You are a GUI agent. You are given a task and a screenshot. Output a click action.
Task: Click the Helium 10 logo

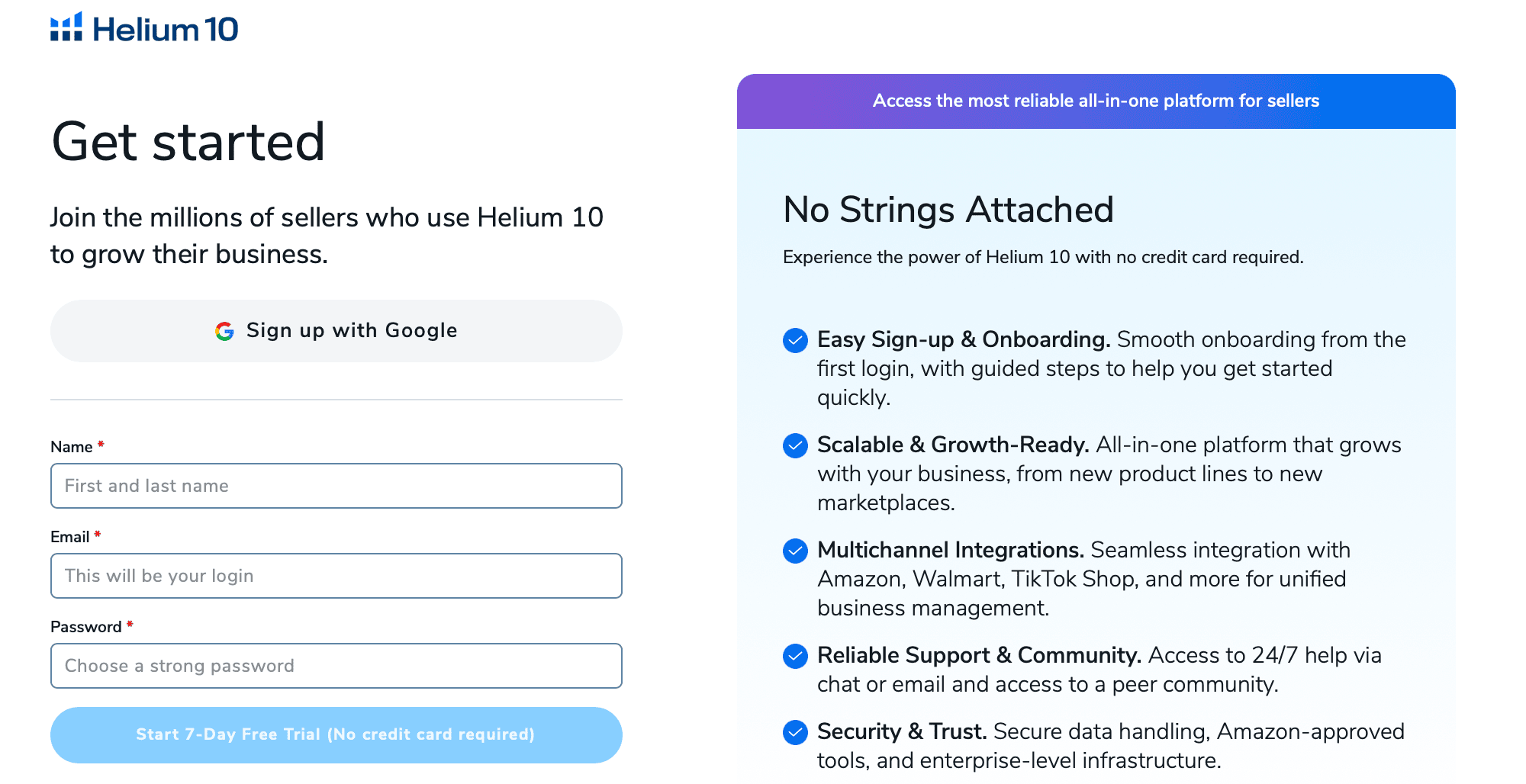point(144,29)
